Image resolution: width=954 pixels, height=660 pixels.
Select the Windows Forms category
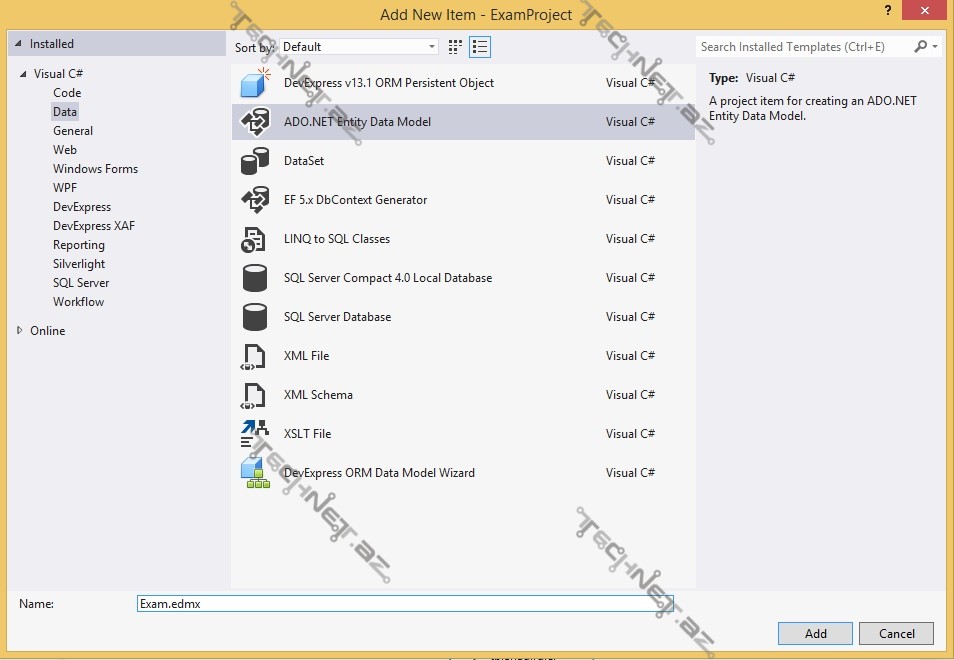tap(95, 169)
